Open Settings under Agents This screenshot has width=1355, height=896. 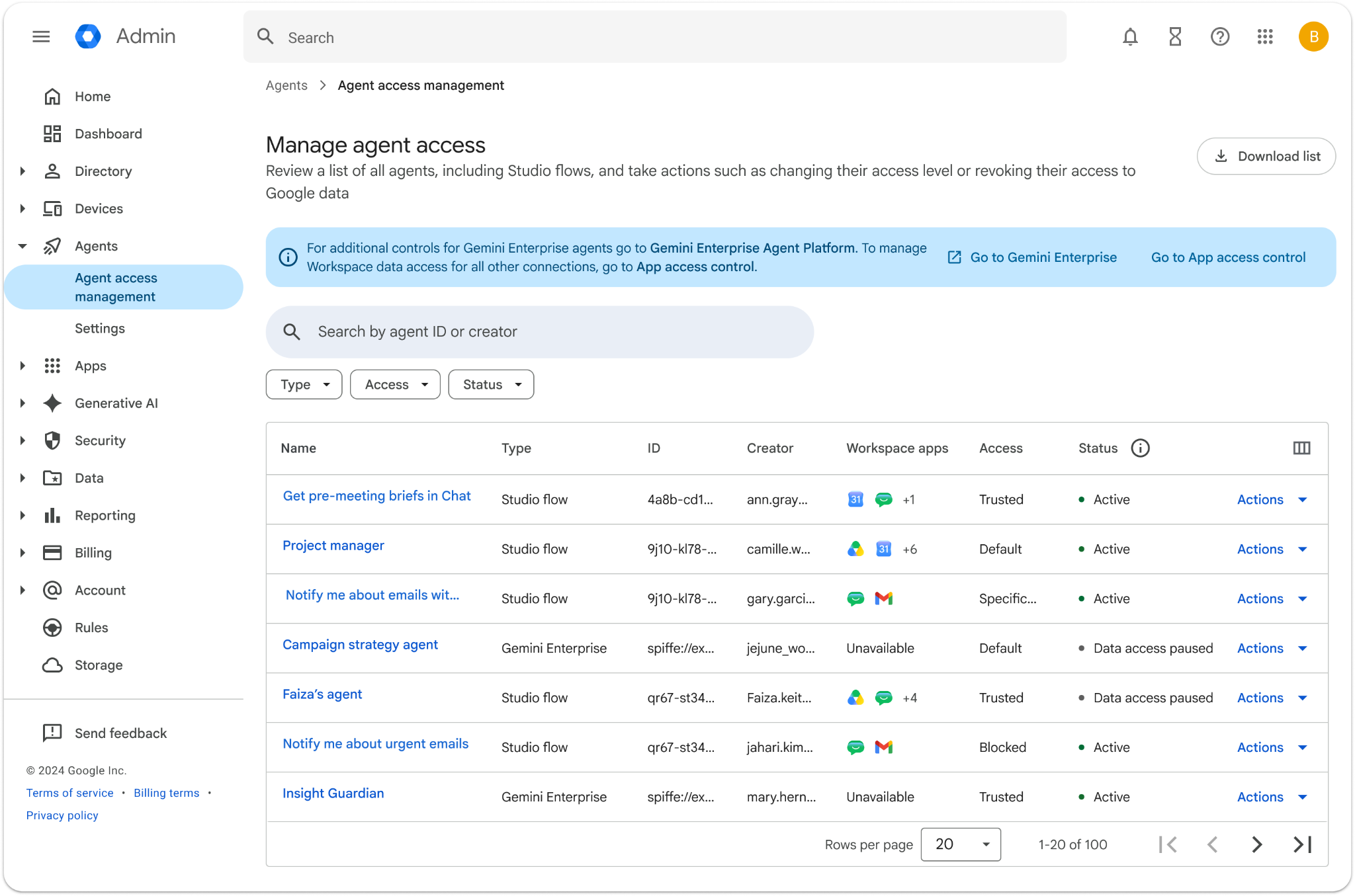click(100, 329)
